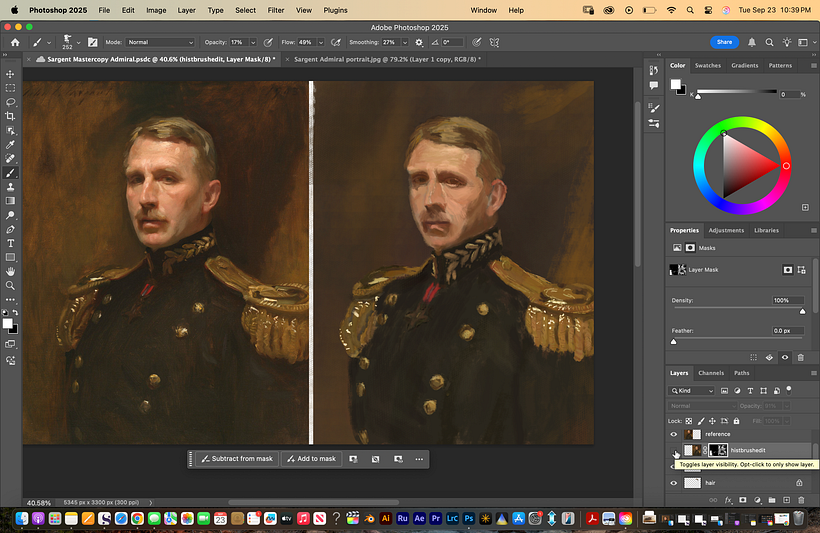The image size is (820, 533).
Task: Create new fill or adjustment layer icon
Action: click(x=757, y=500)
